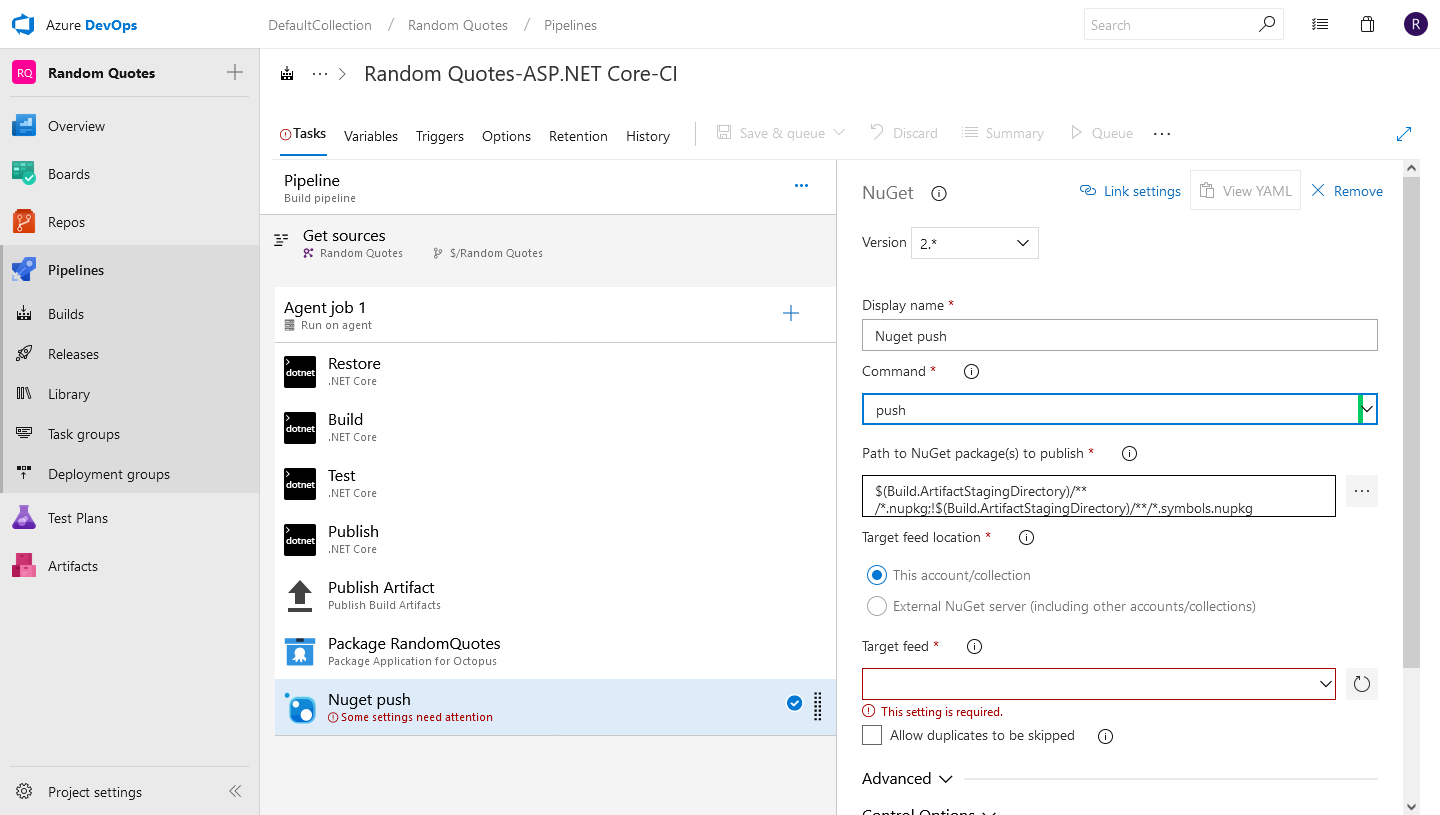Go to DefaultCollection breadcrumb
1440x815 pixels.
[320, 25]
